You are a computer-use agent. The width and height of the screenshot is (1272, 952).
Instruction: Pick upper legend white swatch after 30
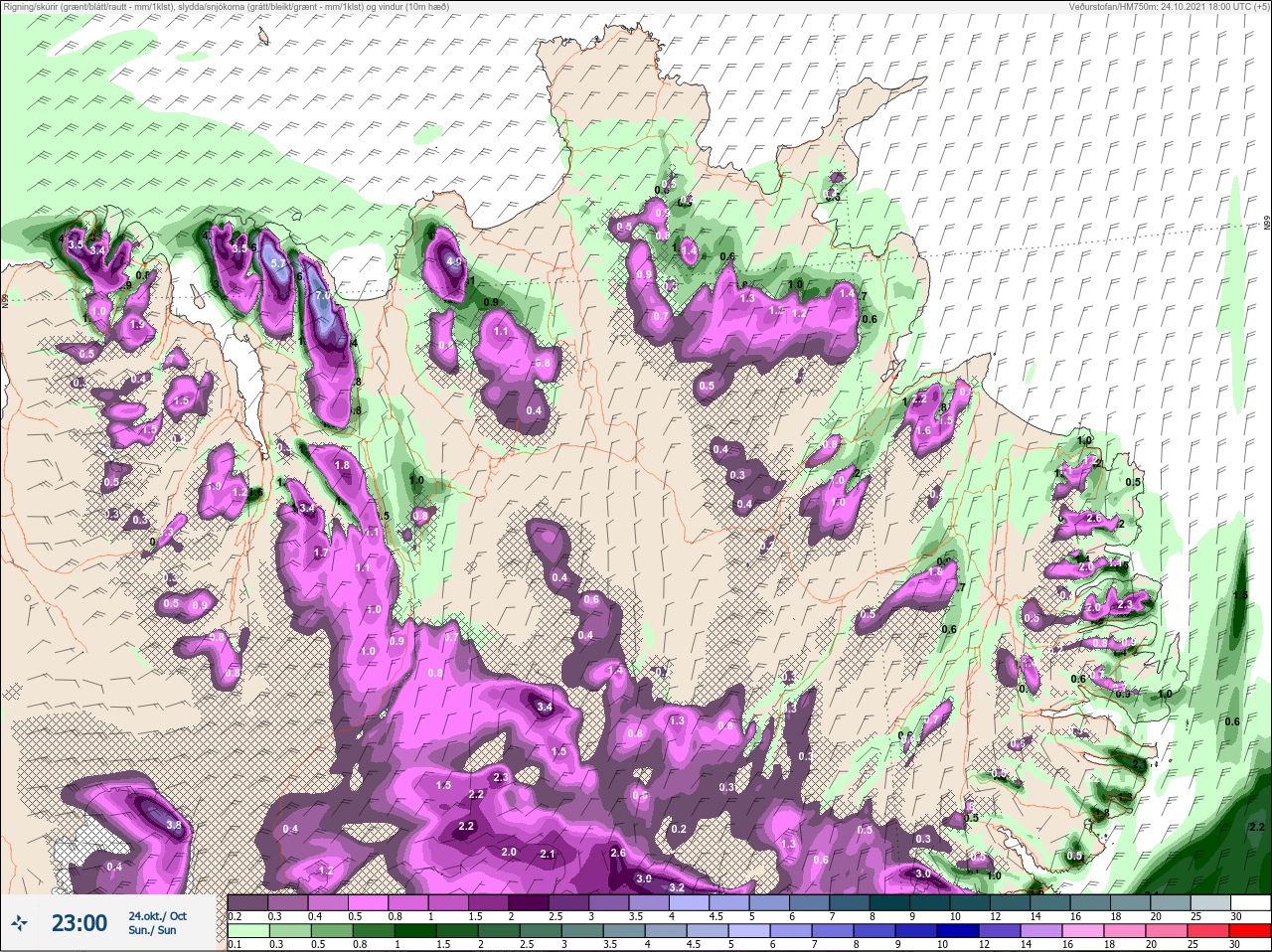[1252, 902]
